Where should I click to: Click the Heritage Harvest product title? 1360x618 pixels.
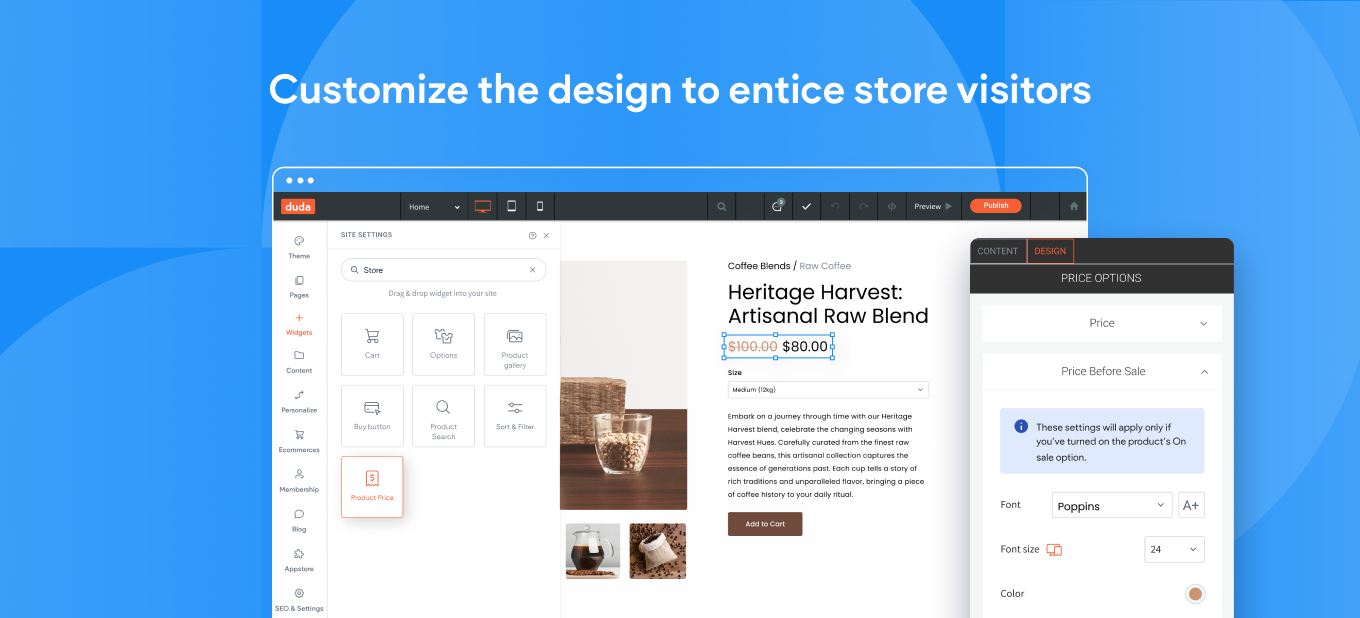click(x=828, y=304)
